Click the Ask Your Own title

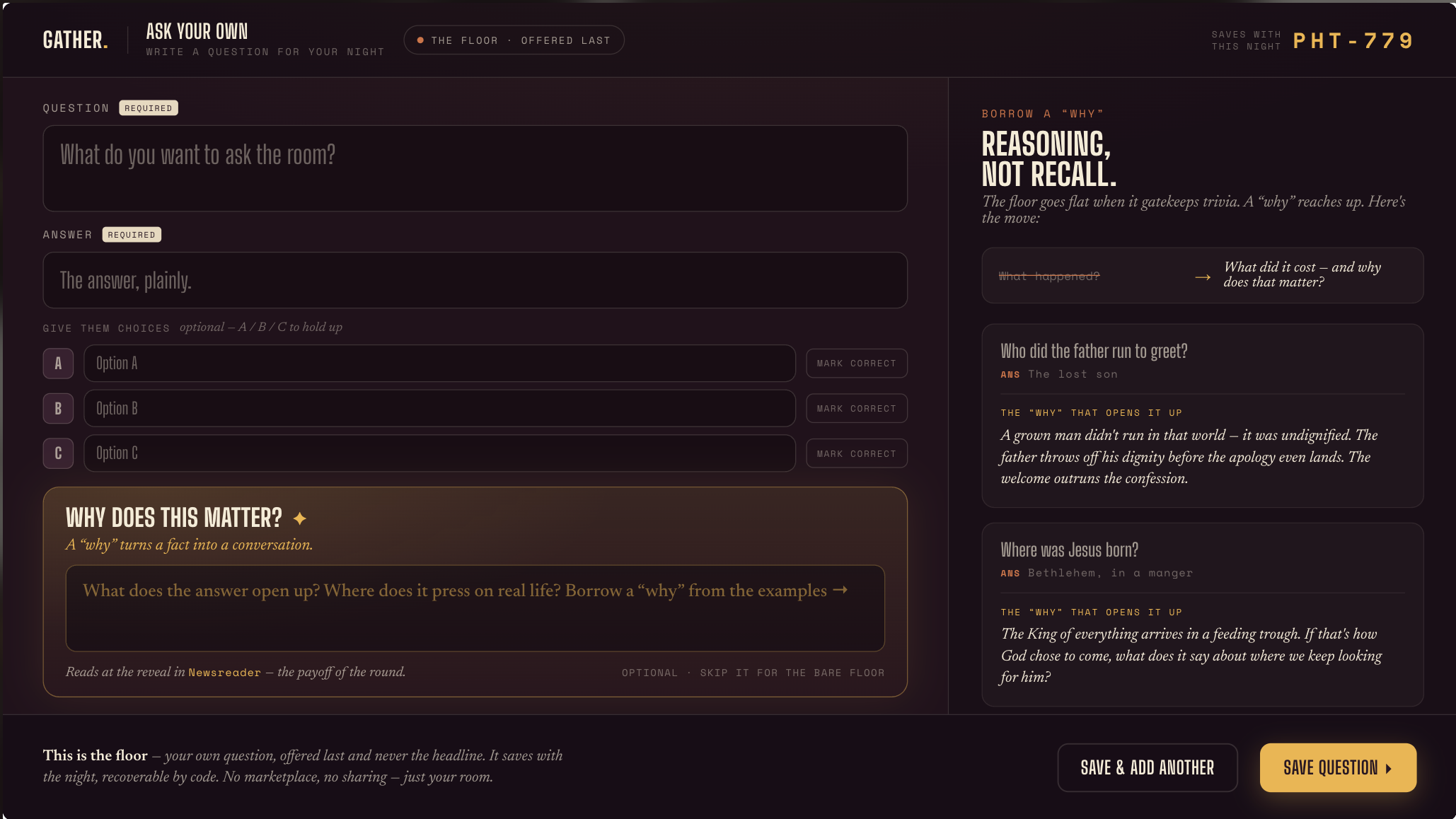click(197, 32)
